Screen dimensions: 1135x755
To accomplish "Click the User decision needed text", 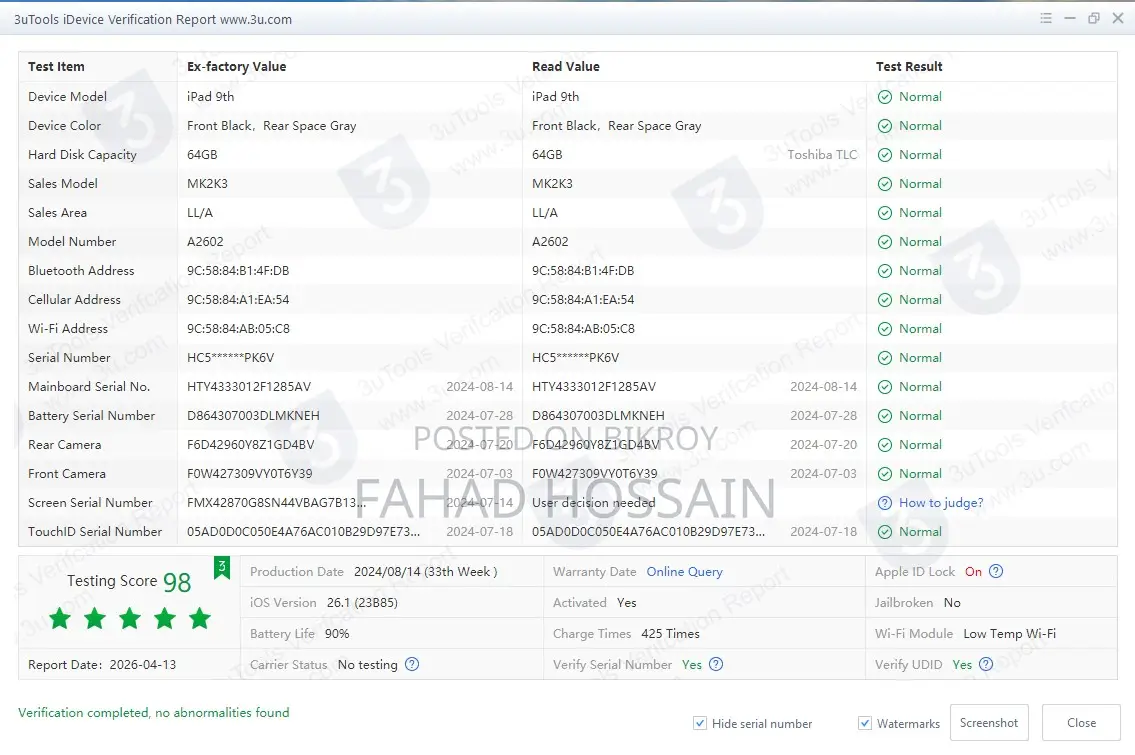I will click(x=594, y=502).
